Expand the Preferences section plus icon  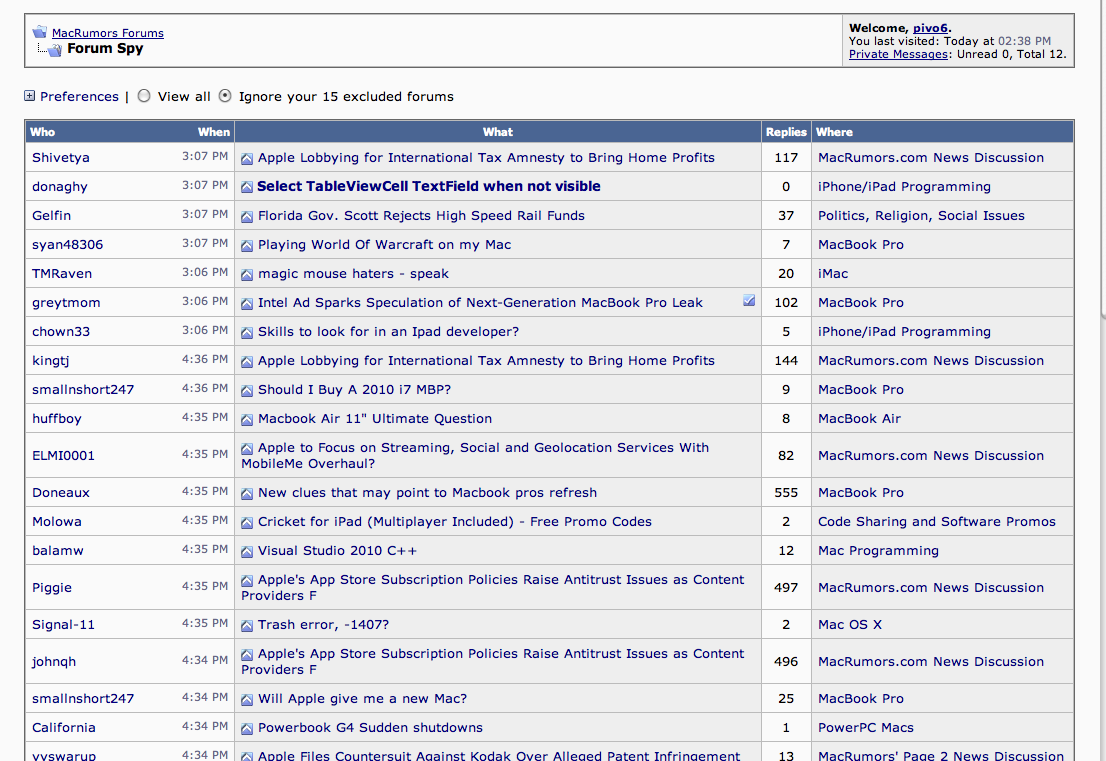point(30,95)
